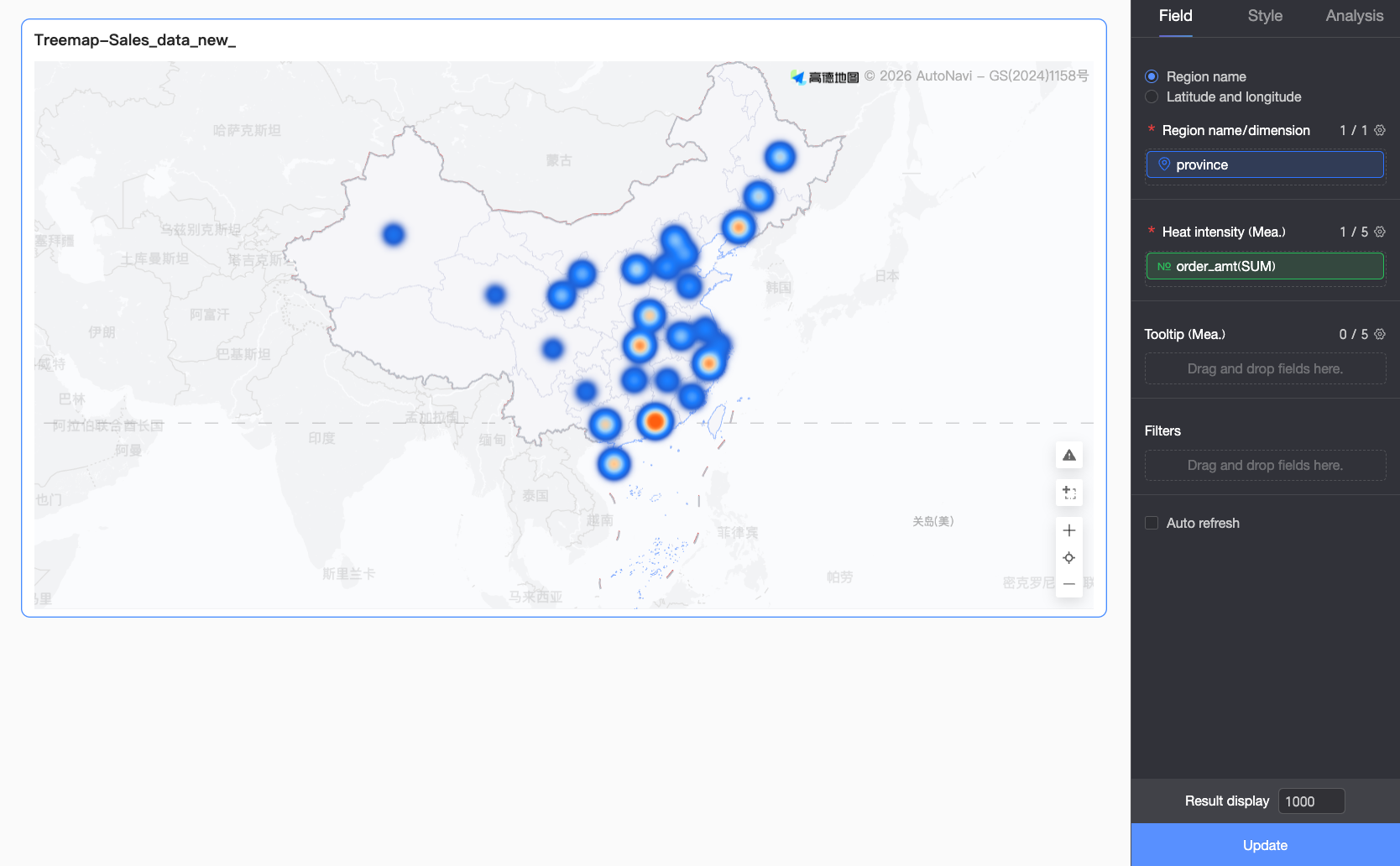Click the Result display input box

pos(1311,801)
